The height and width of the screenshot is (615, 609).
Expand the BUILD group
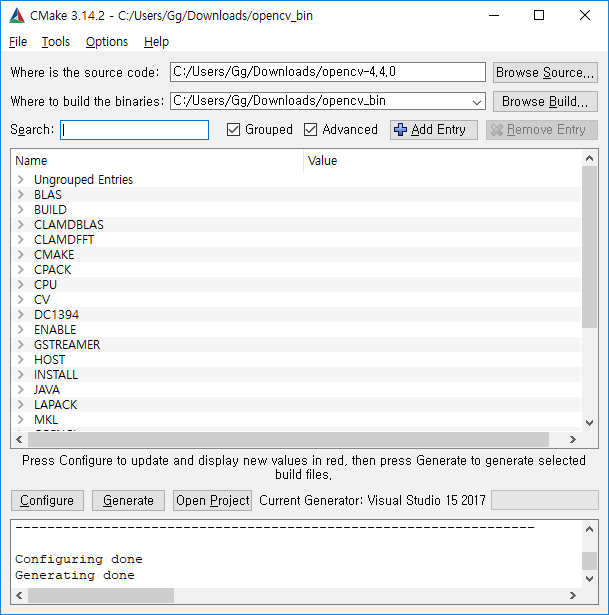pyautogui.click(x=21, y=209)
